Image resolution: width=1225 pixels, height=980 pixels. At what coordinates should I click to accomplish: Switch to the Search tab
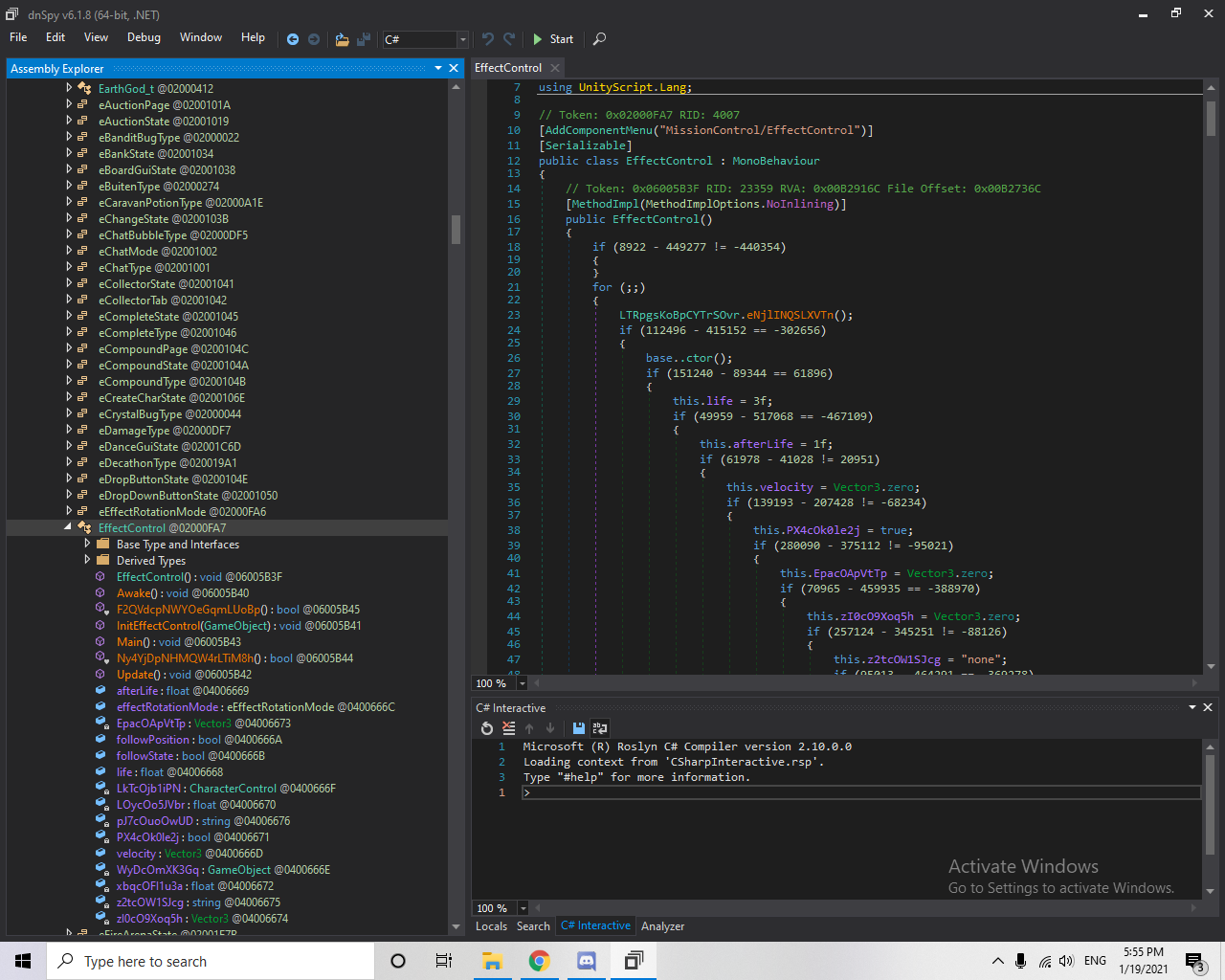533,926
